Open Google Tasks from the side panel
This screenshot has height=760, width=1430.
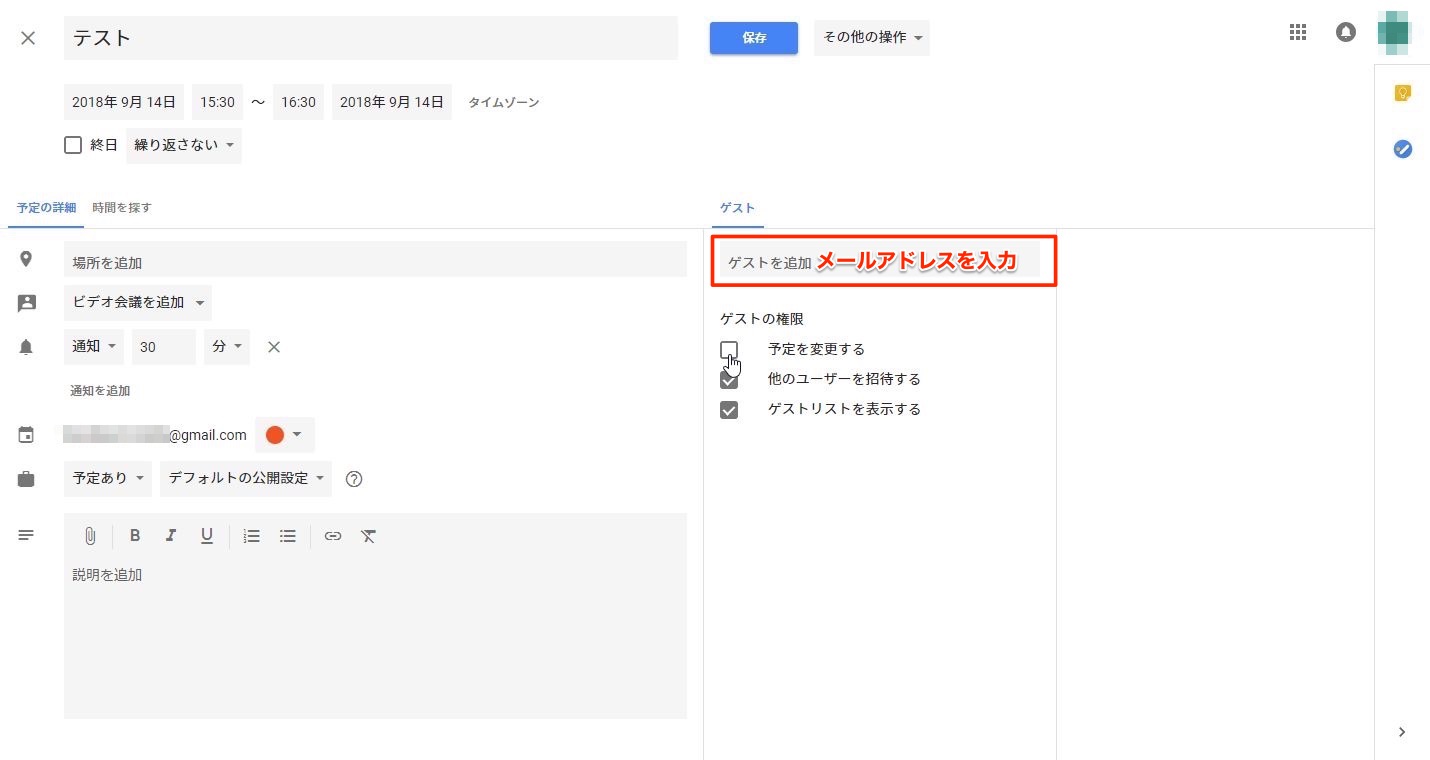click(x=1402, y=149)
